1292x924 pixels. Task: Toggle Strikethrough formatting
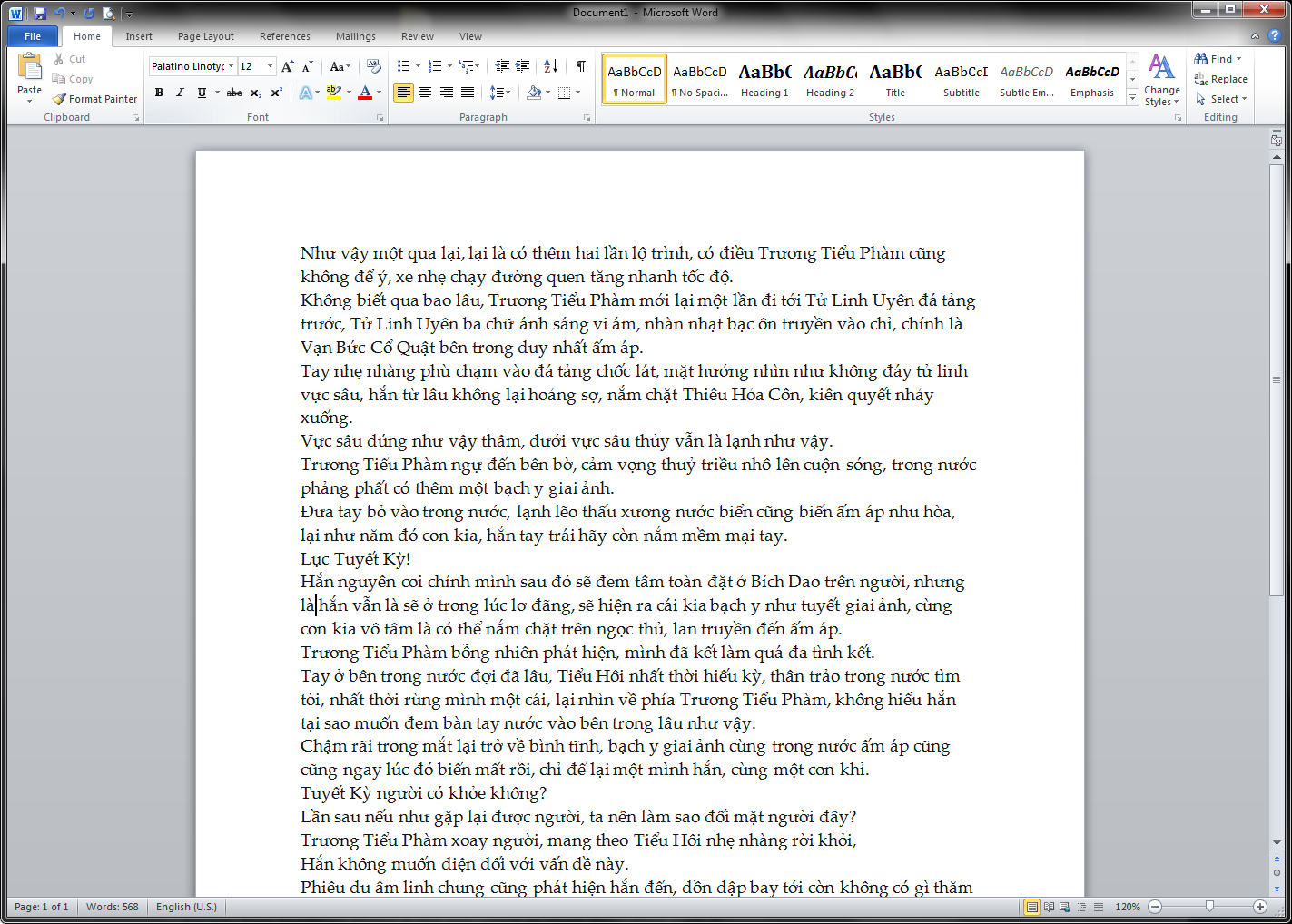tap(234, 93)
